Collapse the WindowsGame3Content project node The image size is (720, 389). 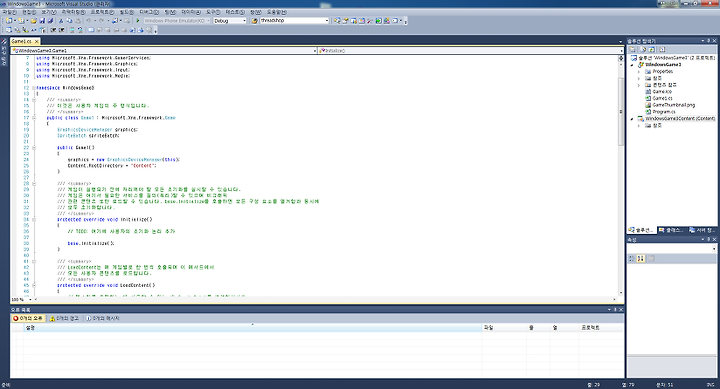click(632, 118)
